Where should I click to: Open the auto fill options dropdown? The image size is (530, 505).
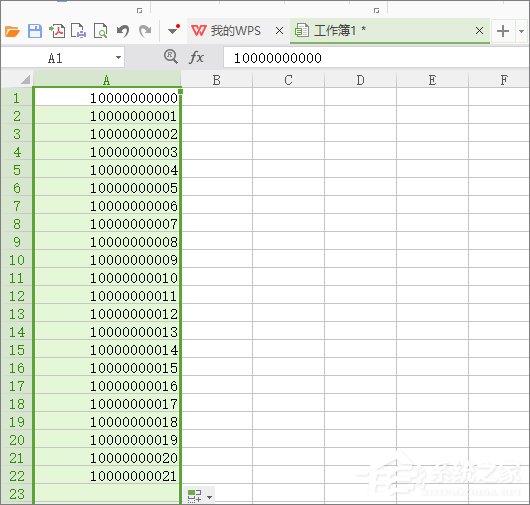click(200, 496)
